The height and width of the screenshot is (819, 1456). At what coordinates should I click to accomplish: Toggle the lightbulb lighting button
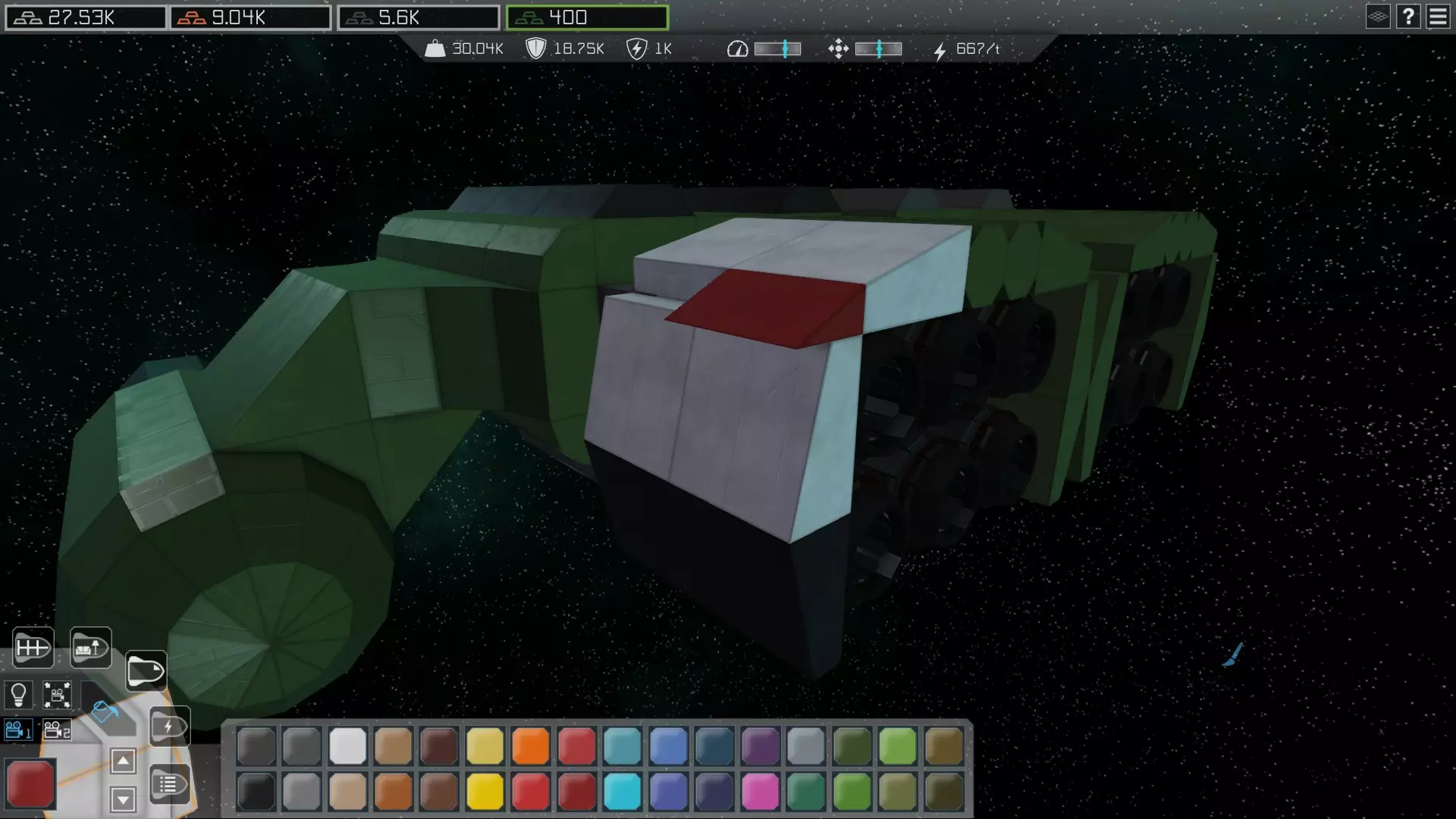[x=18, y=695]
